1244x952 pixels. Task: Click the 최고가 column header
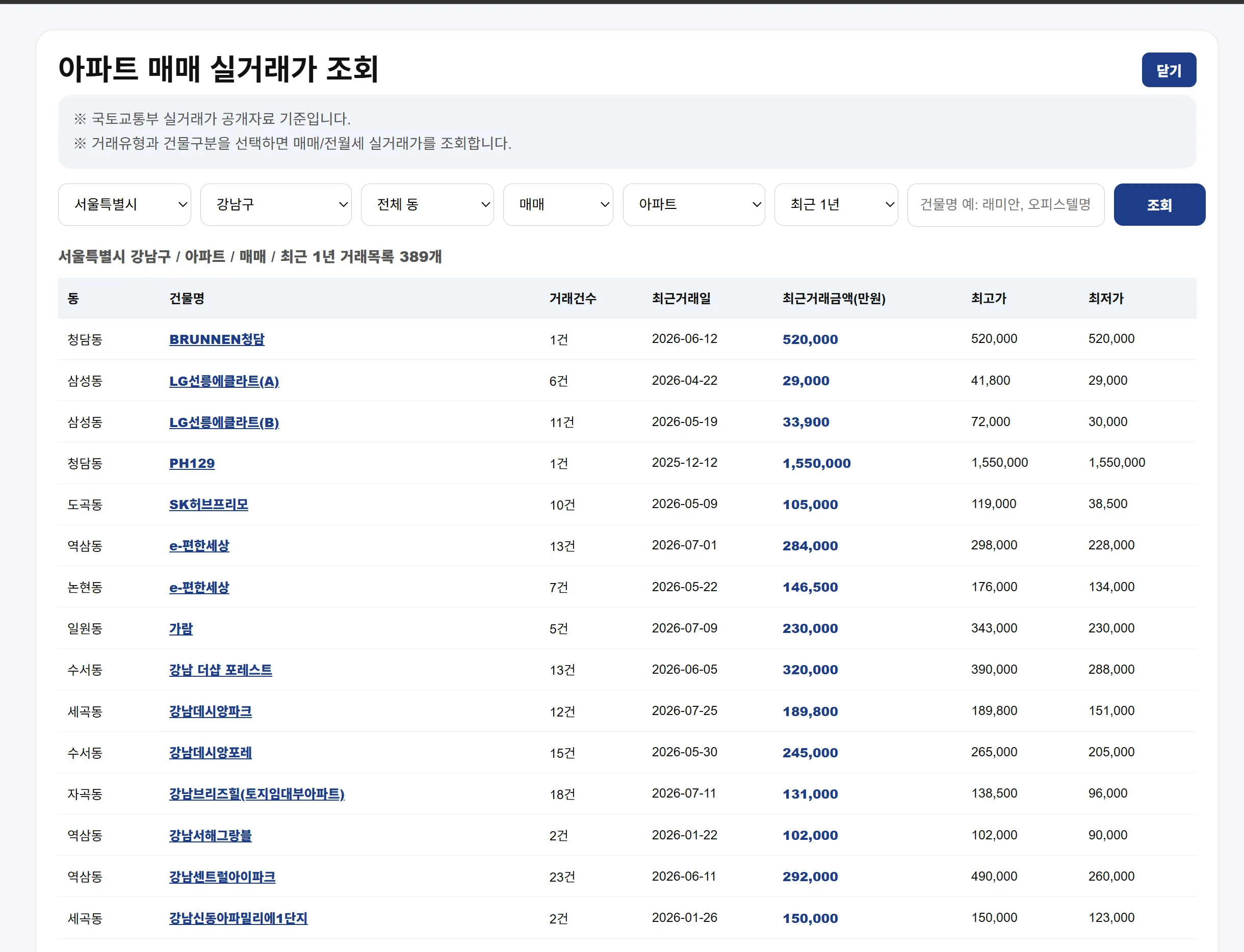coord(989,299)
